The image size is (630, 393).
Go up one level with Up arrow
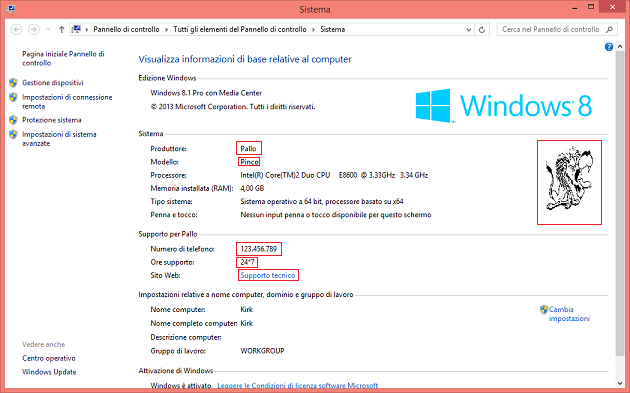[x=61, y=29]
